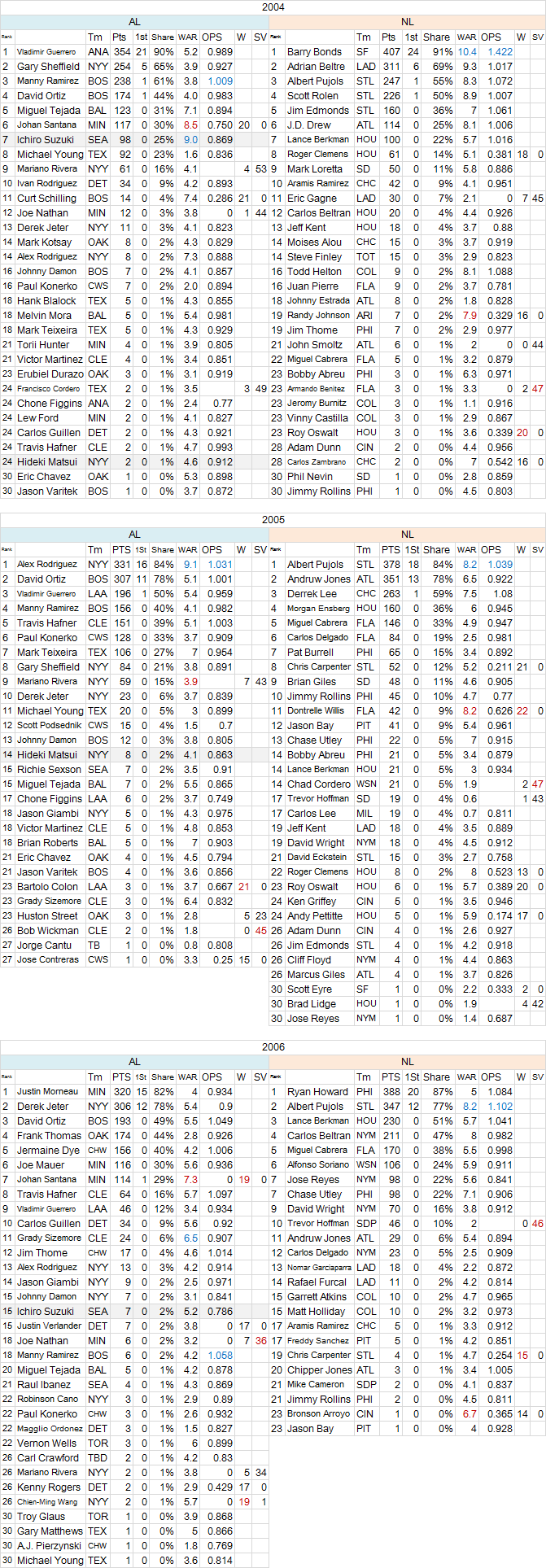Select the Robinson Cano cell
The width and height of the screenshot is (546, 1568).
click(50, 1400)
